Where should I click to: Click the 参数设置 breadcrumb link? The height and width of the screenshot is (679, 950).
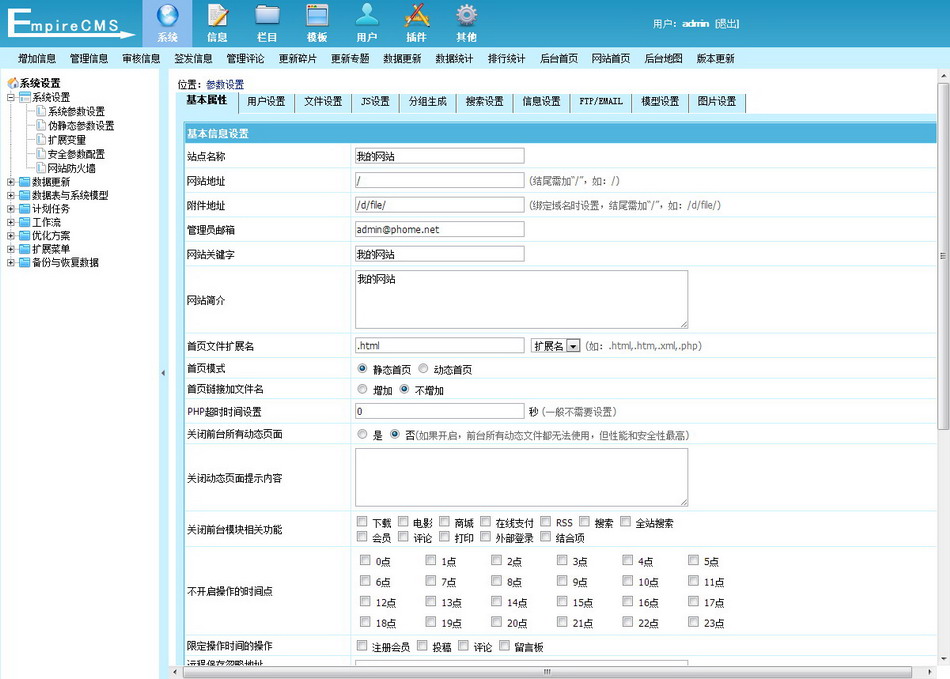click(225, 85)
